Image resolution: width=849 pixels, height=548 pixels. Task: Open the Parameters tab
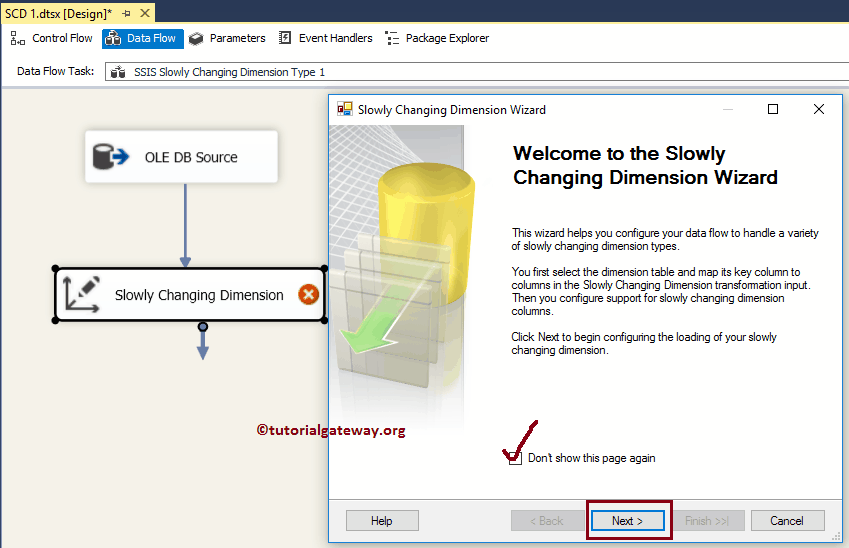[x=227, y=38]
